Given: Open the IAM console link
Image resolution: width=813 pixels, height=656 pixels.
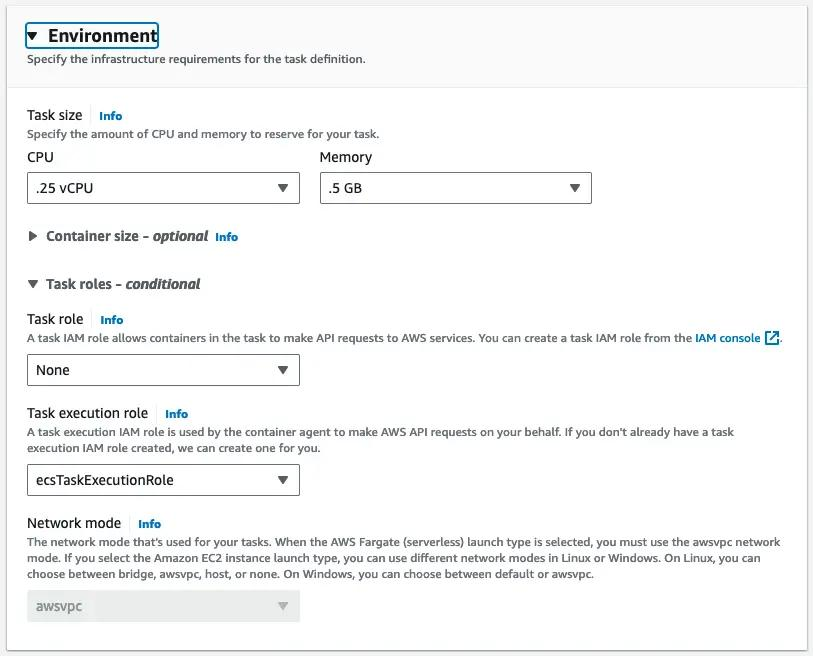Looking at the screenshot, I should 727,338.
